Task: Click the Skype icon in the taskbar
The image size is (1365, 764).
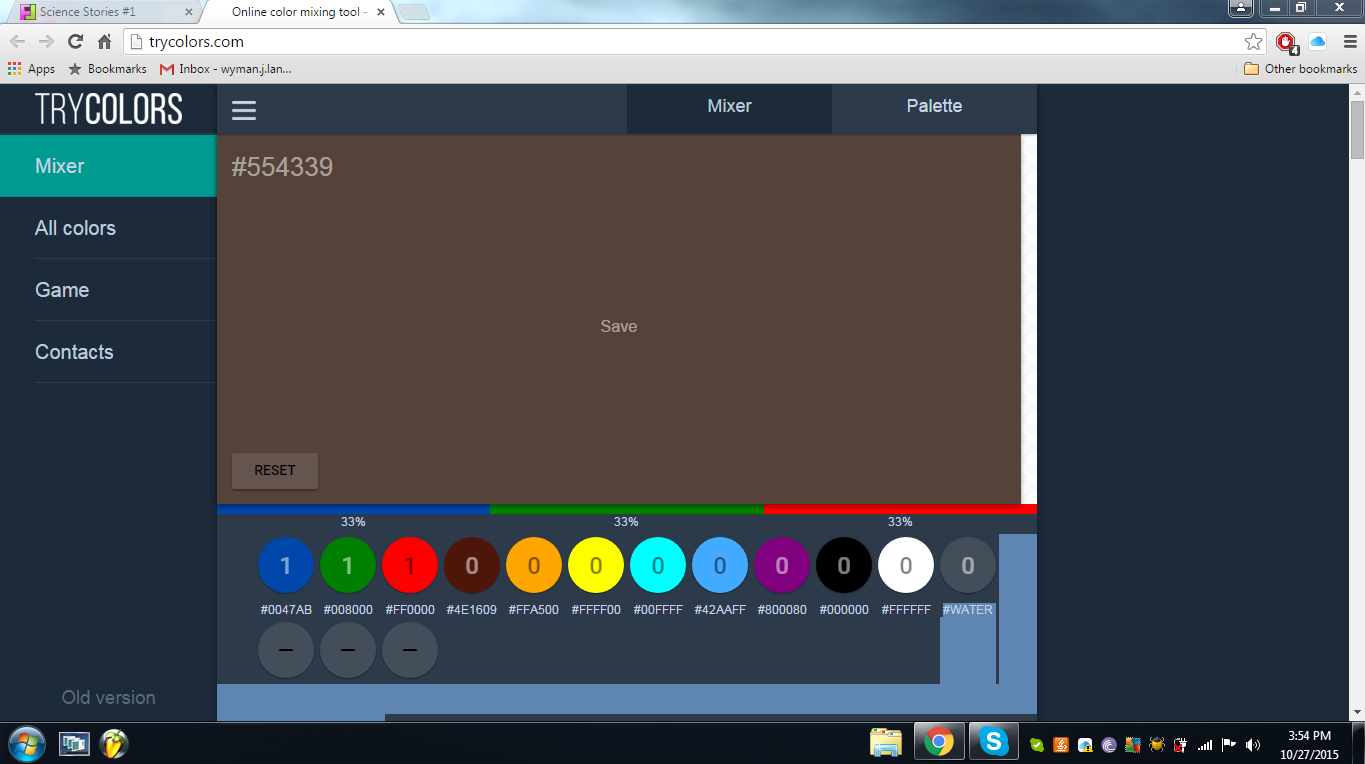Action: 993,741
